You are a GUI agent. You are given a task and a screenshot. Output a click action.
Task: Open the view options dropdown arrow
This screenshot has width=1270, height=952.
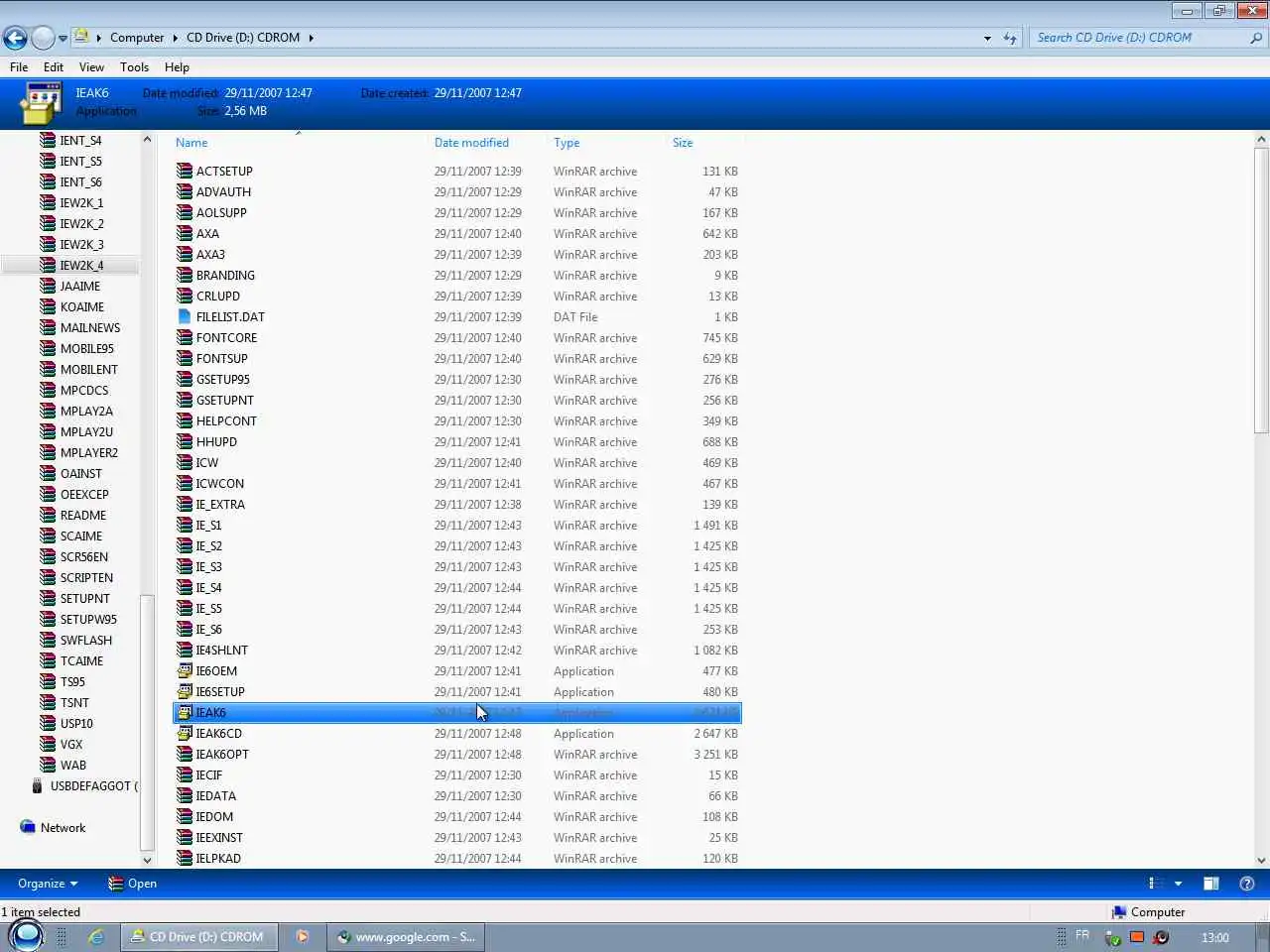[1179, 884]
